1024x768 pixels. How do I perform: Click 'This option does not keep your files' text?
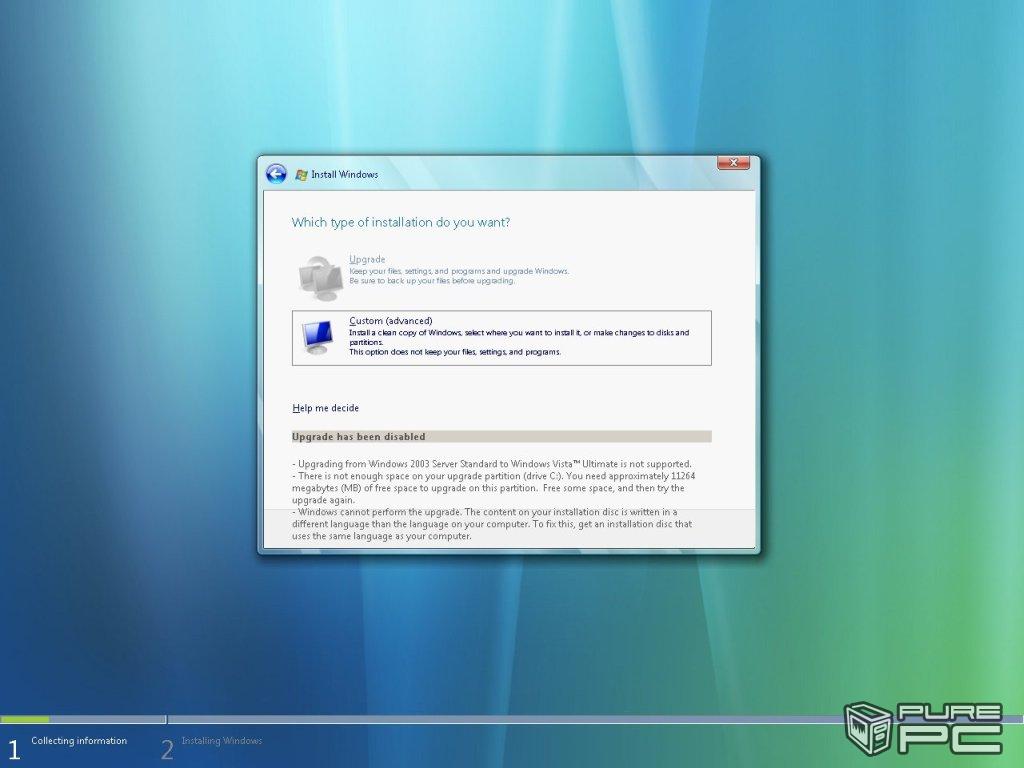(454, 352)
